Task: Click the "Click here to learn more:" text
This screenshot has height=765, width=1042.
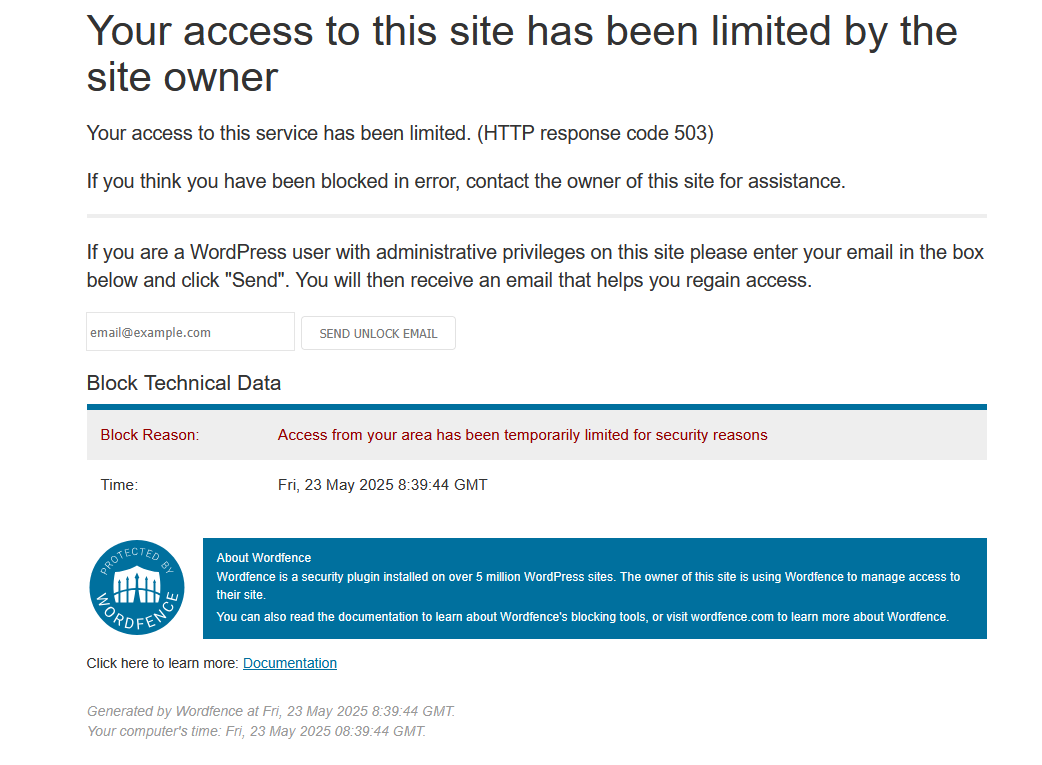Action: click(162, 663)
